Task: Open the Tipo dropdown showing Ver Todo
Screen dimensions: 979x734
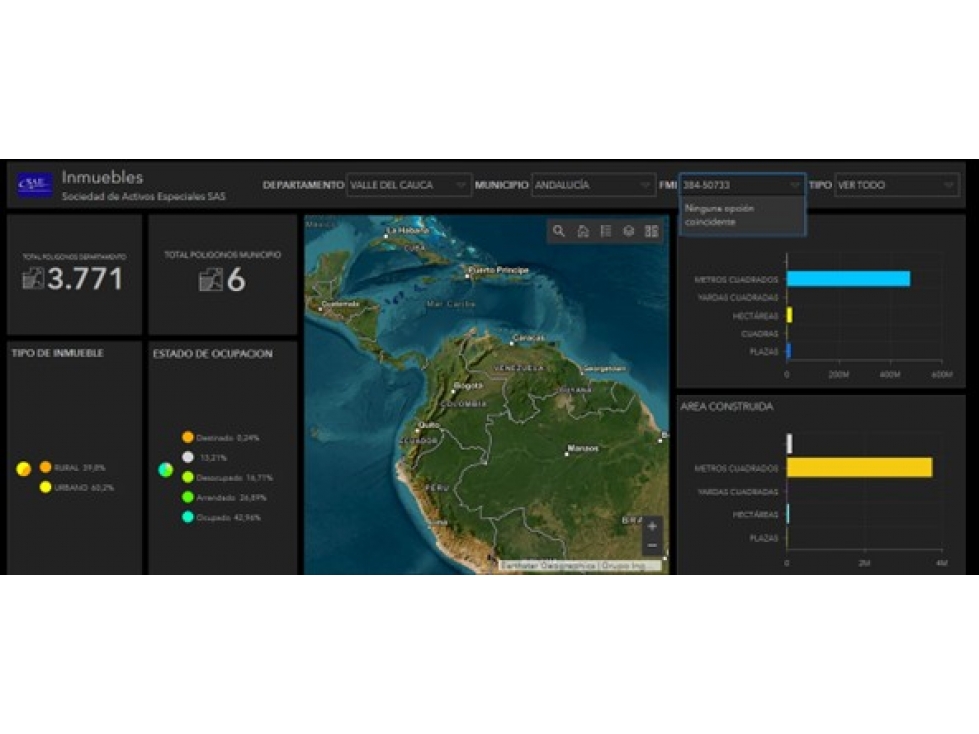Action: (x=896, y=185)
